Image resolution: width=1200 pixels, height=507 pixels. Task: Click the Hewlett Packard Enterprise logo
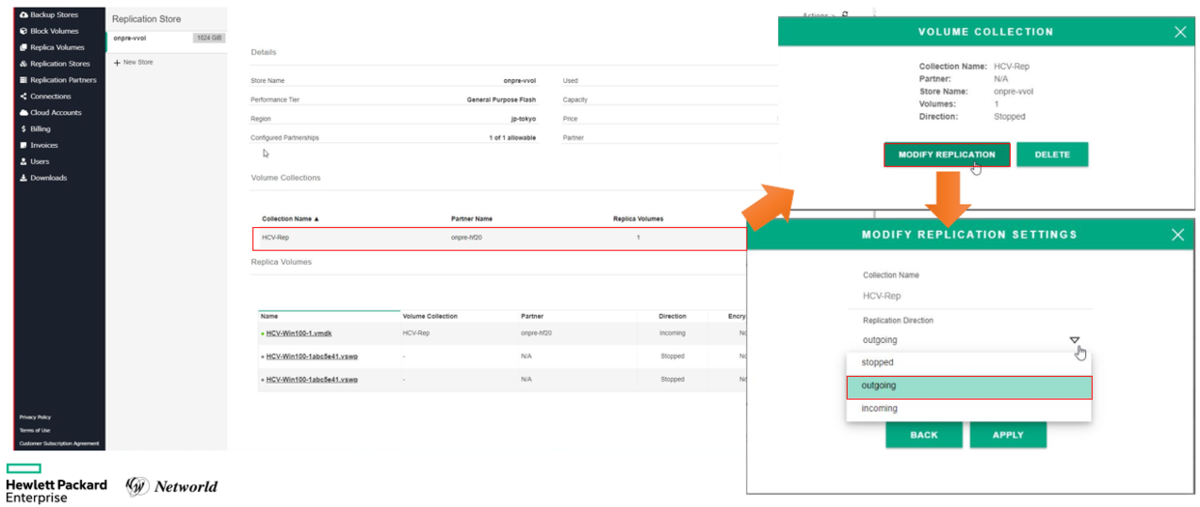point(56,484)
